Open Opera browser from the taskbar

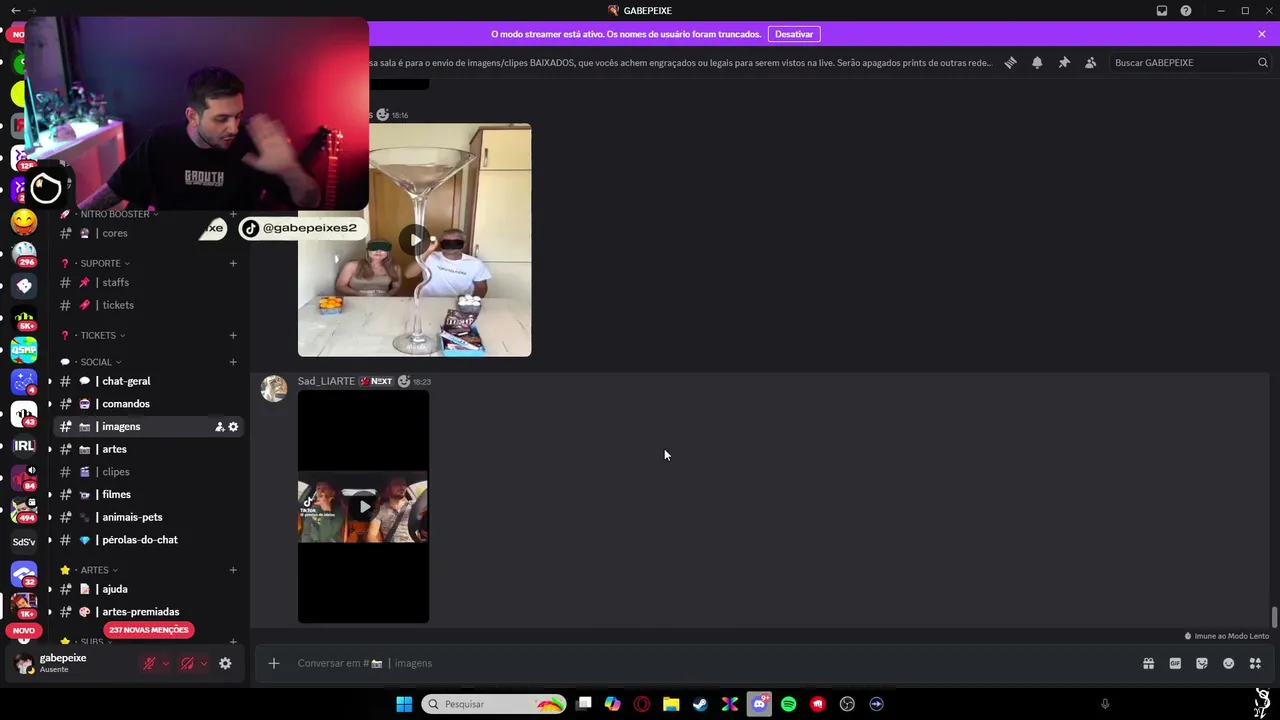tap(642, 704)
